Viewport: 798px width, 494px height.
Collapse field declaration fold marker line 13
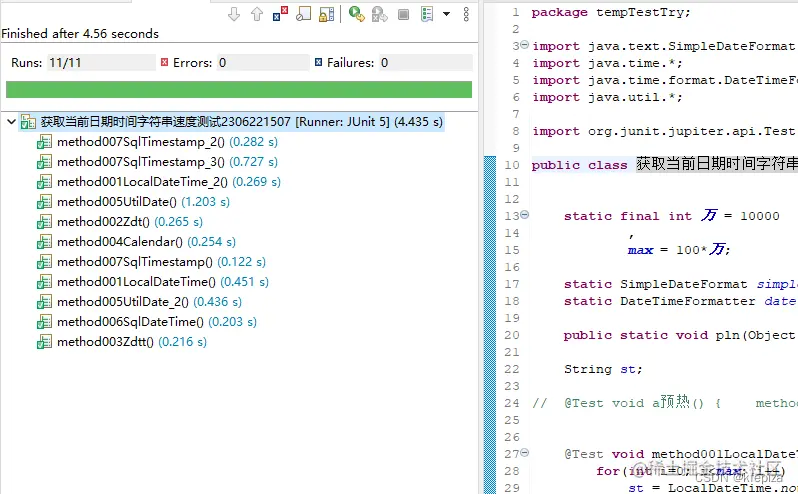click(x=525, y=215)
